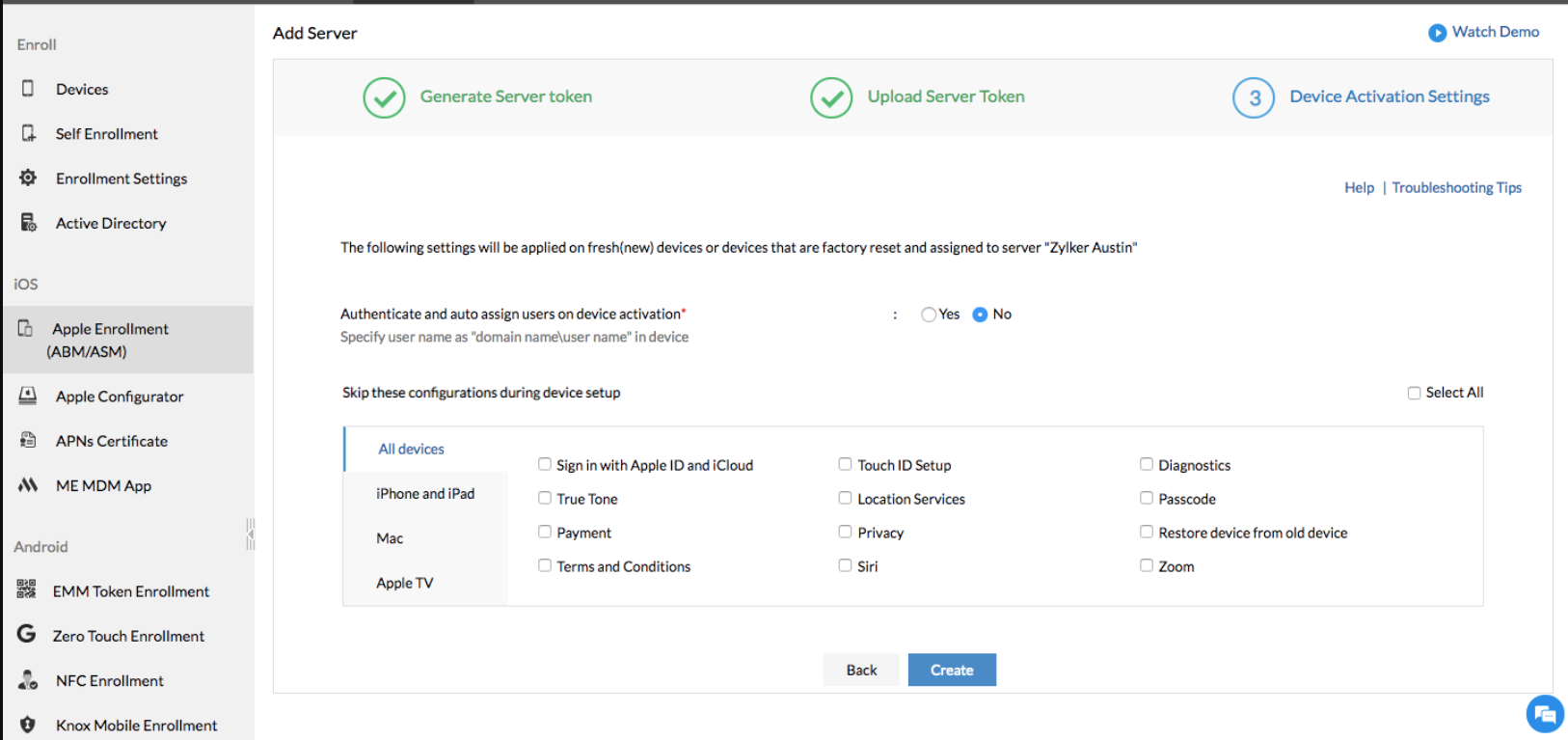Open the chat support bubble icon
Image resolution: width=1568 pixels, height=740 pixels.
[1544, 715]
